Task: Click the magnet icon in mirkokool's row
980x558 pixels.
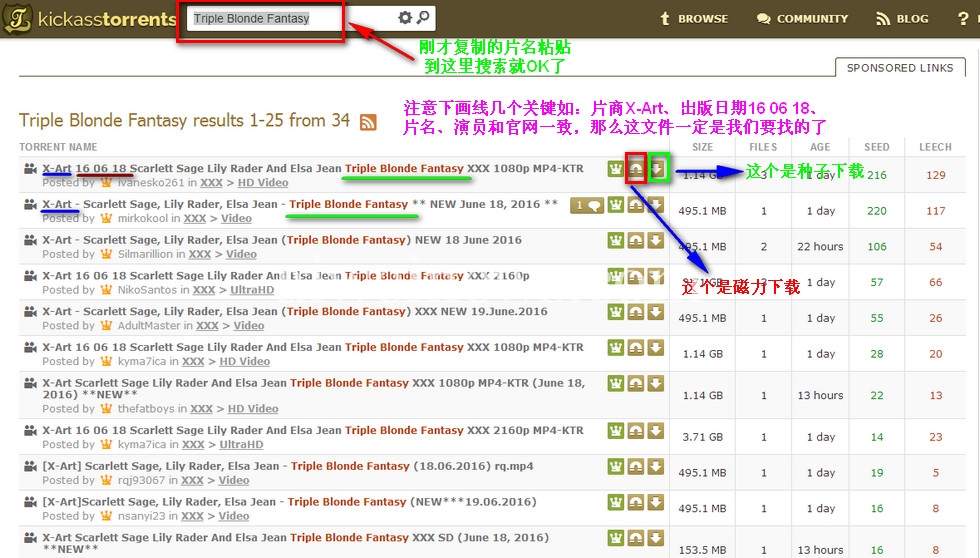Action: 636,205
